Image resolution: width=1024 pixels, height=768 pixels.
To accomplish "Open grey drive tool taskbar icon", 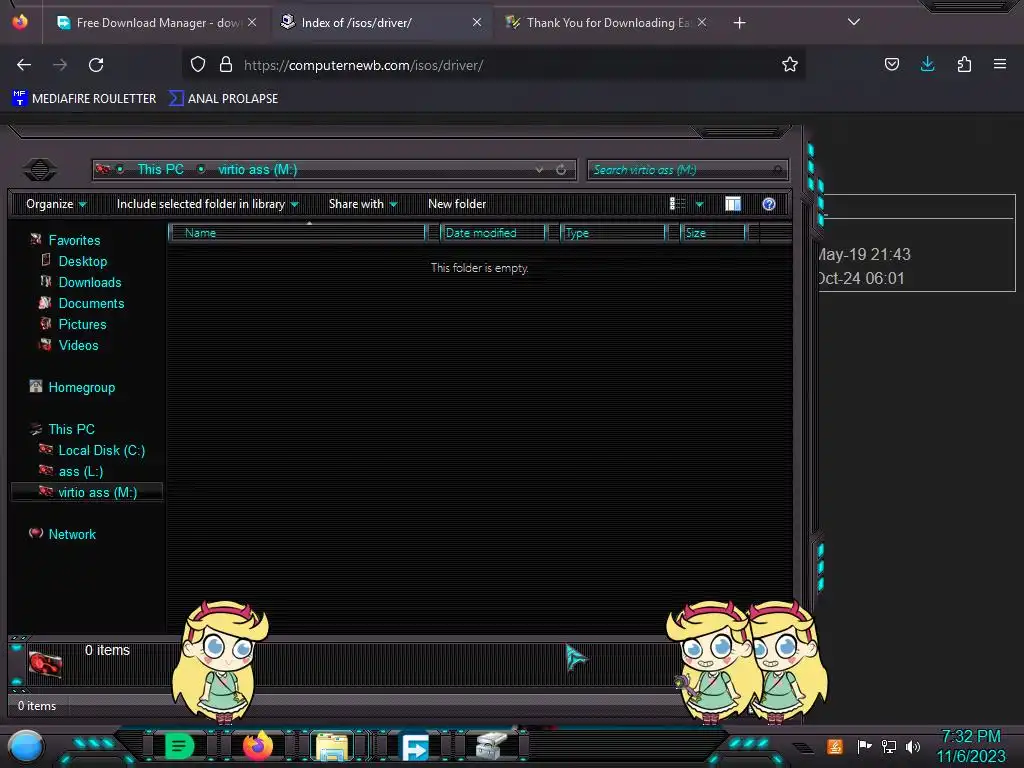I will click(x=491, y=746).
